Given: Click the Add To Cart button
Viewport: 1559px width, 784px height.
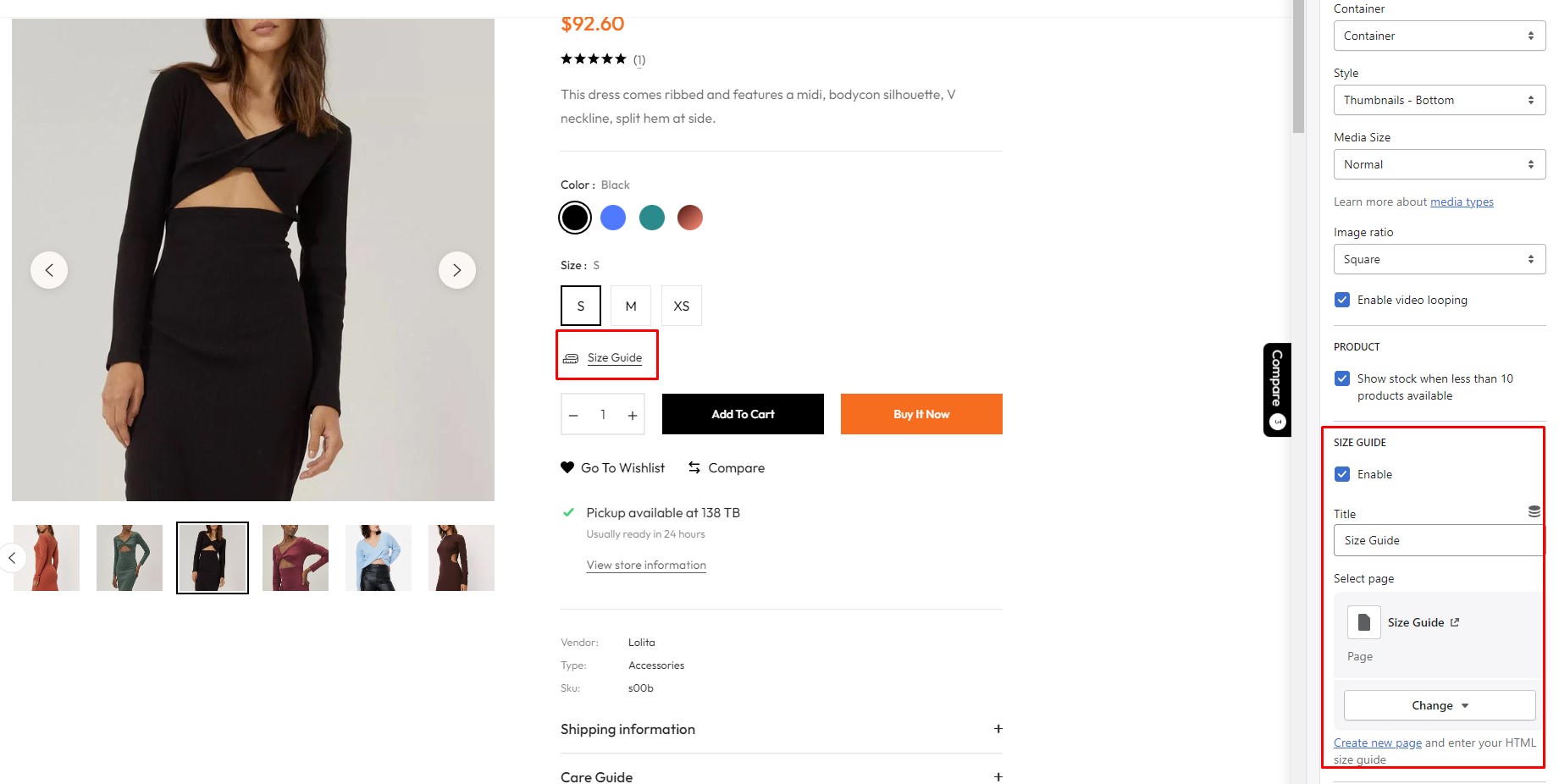Looking at the screenshot, I should point(743,414).
